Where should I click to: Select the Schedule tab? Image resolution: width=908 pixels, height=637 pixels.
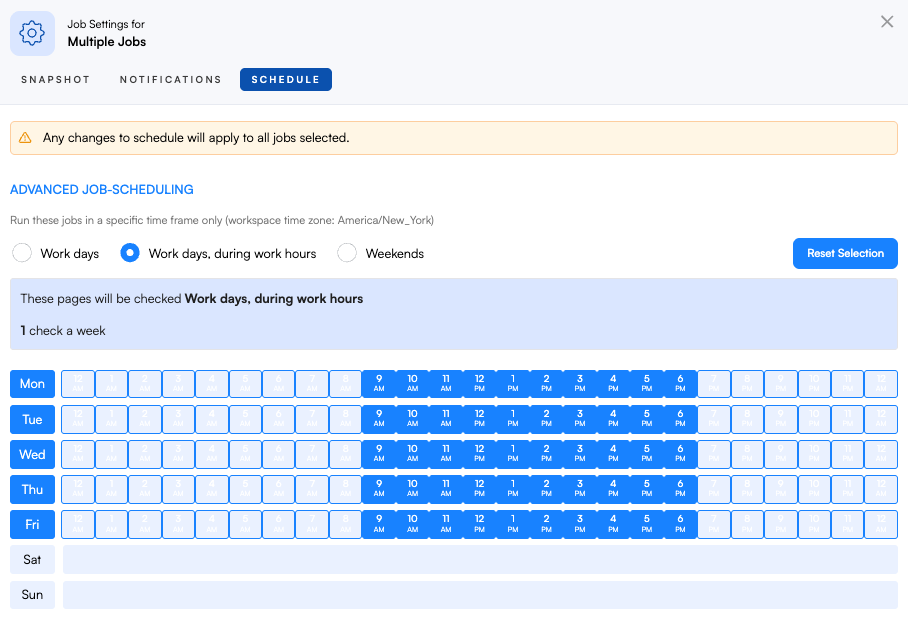coord(285,80)
